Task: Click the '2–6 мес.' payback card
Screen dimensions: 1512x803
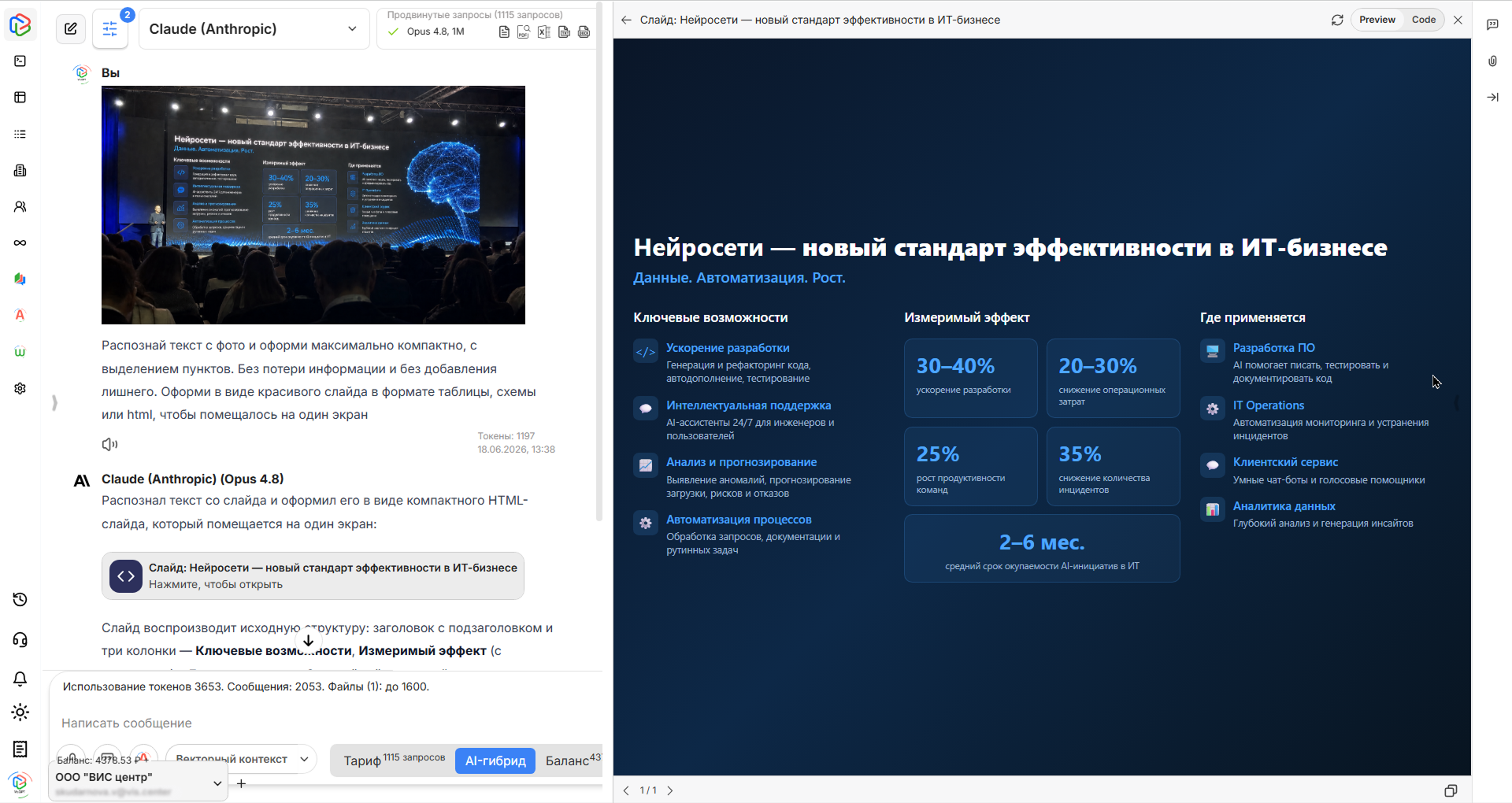Action: tap(1042, 548)
